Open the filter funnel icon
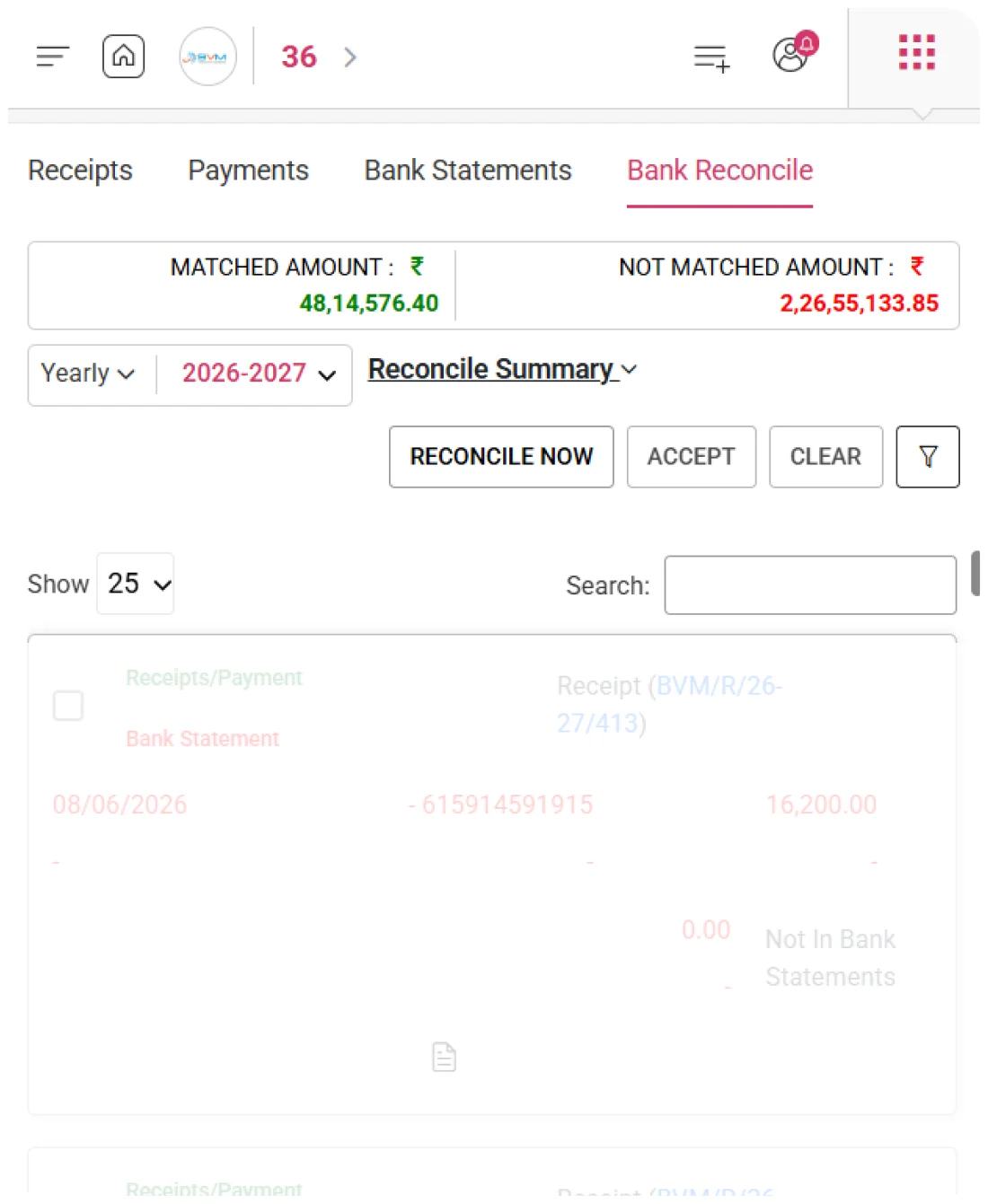Image resolution: width=988 pixels, height=1204 pixels. point(928,457)
